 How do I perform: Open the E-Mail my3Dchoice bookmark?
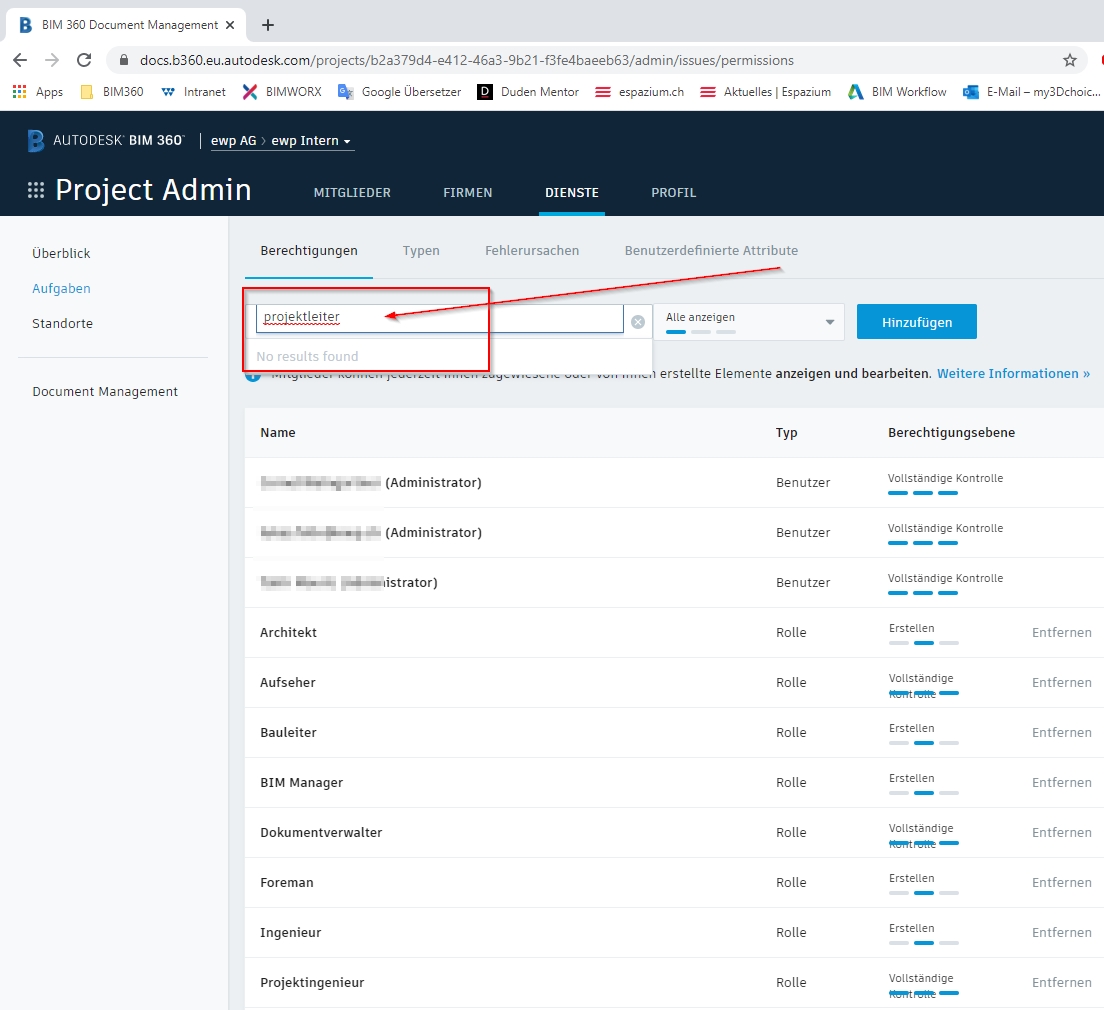click(x=1031, y=92)
